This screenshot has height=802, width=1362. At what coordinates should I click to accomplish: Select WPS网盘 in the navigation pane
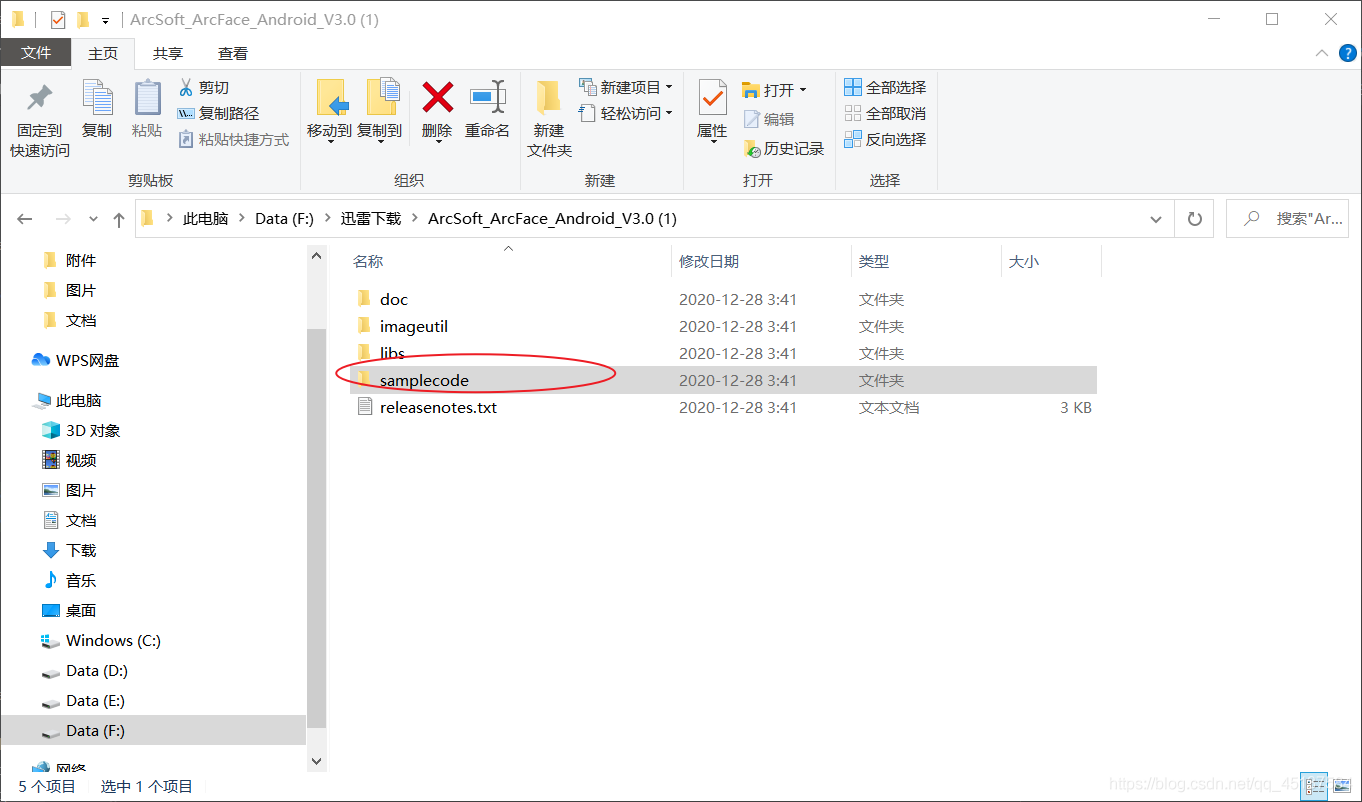(76, 360)
